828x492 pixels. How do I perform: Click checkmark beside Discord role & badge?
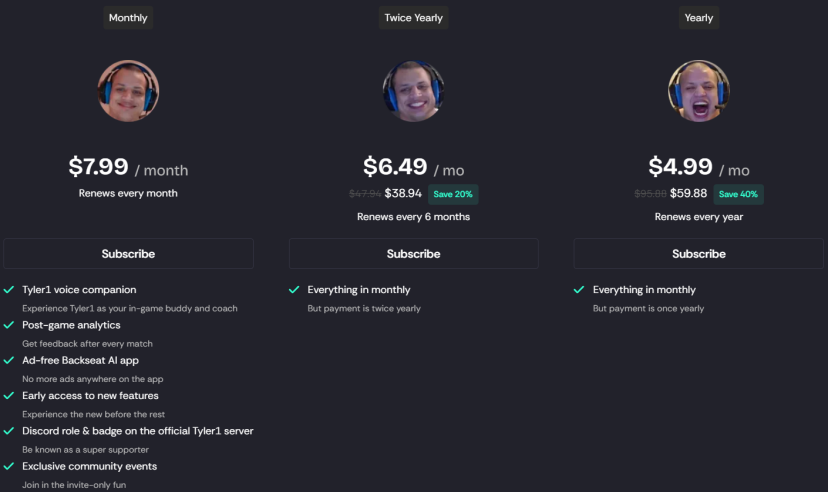9,431
